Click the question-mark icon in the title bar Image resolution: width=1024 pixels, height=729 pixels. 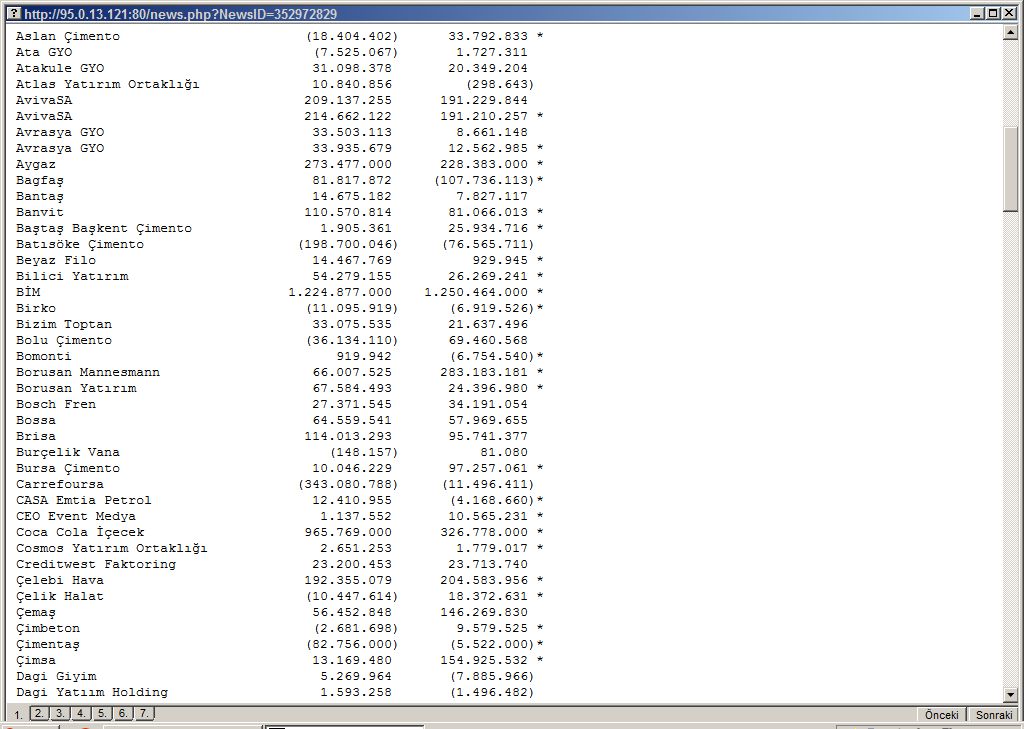(13, 13)
